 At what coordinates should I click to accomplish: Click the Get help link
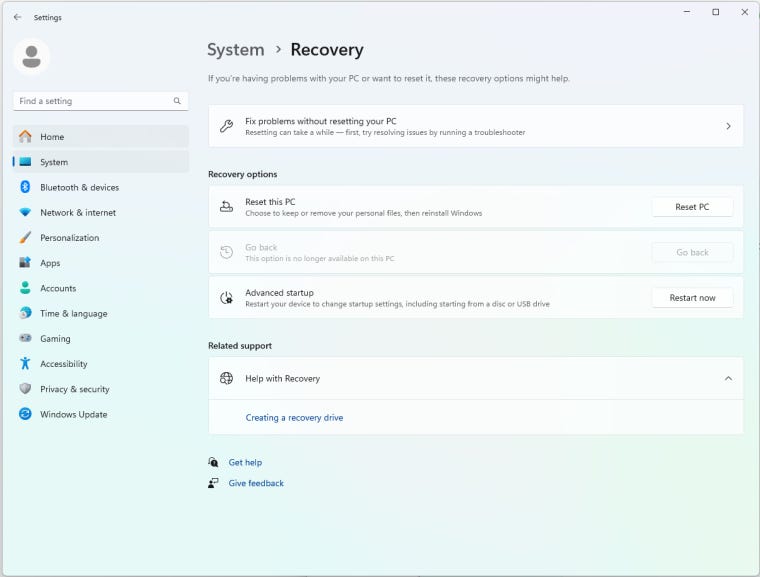(245, 463)
